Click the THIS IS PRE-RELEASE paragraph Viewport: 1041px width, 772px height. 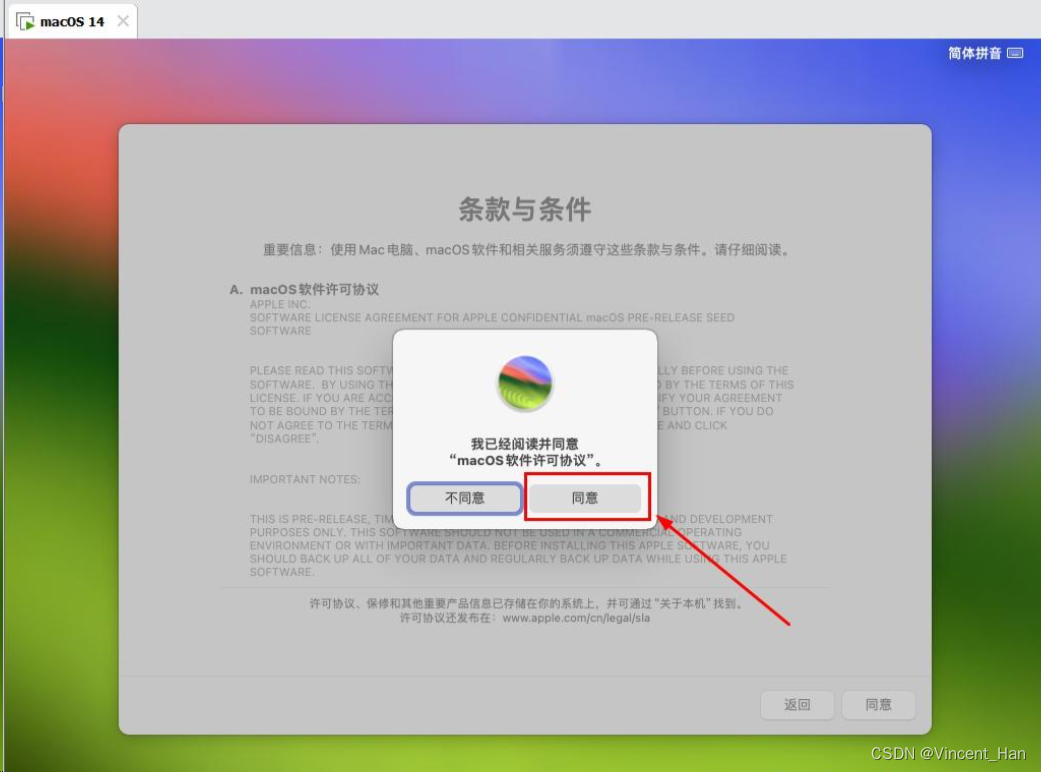(x=518, y=545)
